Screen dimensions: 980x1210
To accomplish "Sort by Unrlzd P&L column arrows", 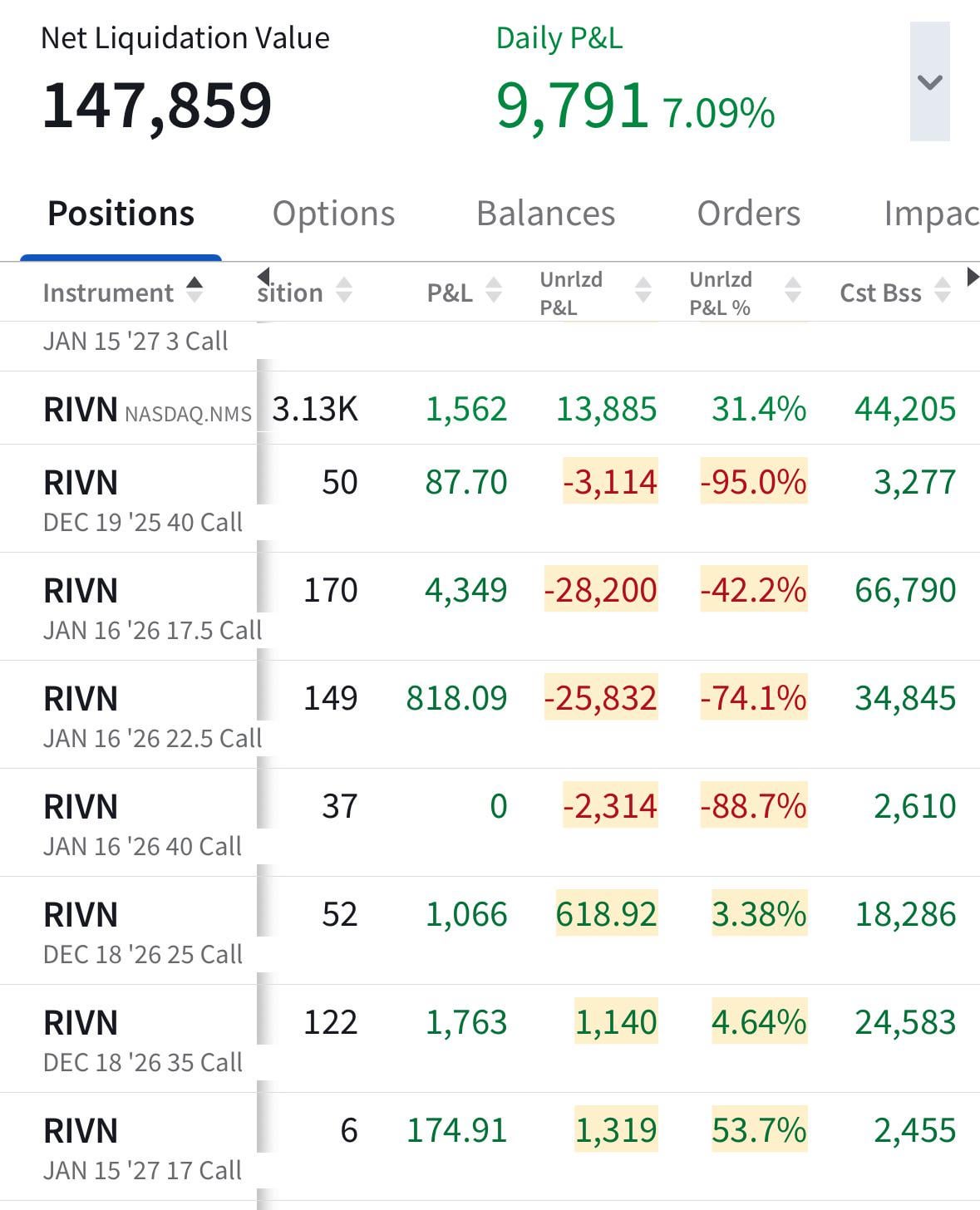I will tap(643, 292).
